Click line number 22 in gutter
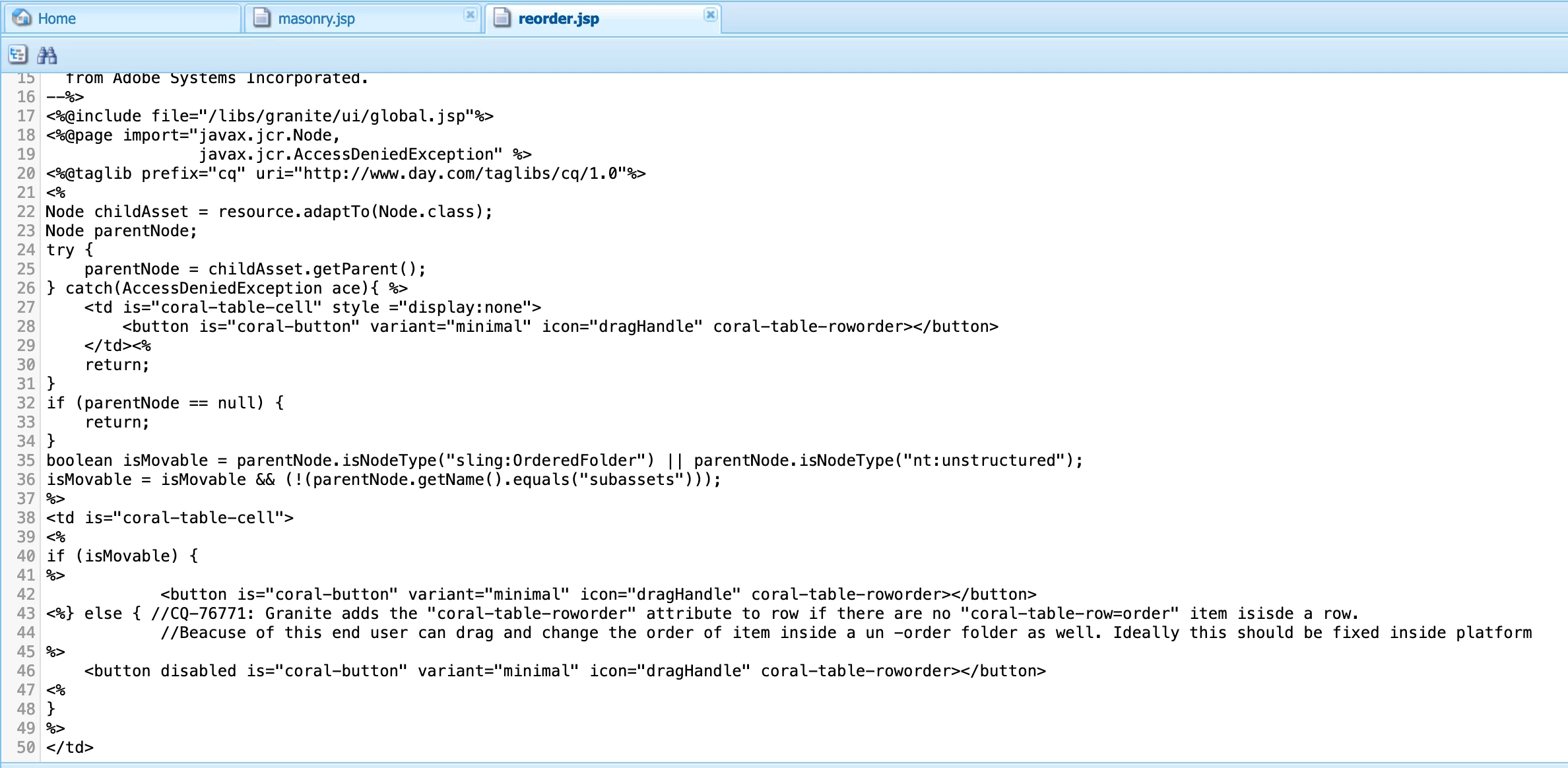This screenshot has width=1568, height=768. pyautogui.click(x=26, y=212)
